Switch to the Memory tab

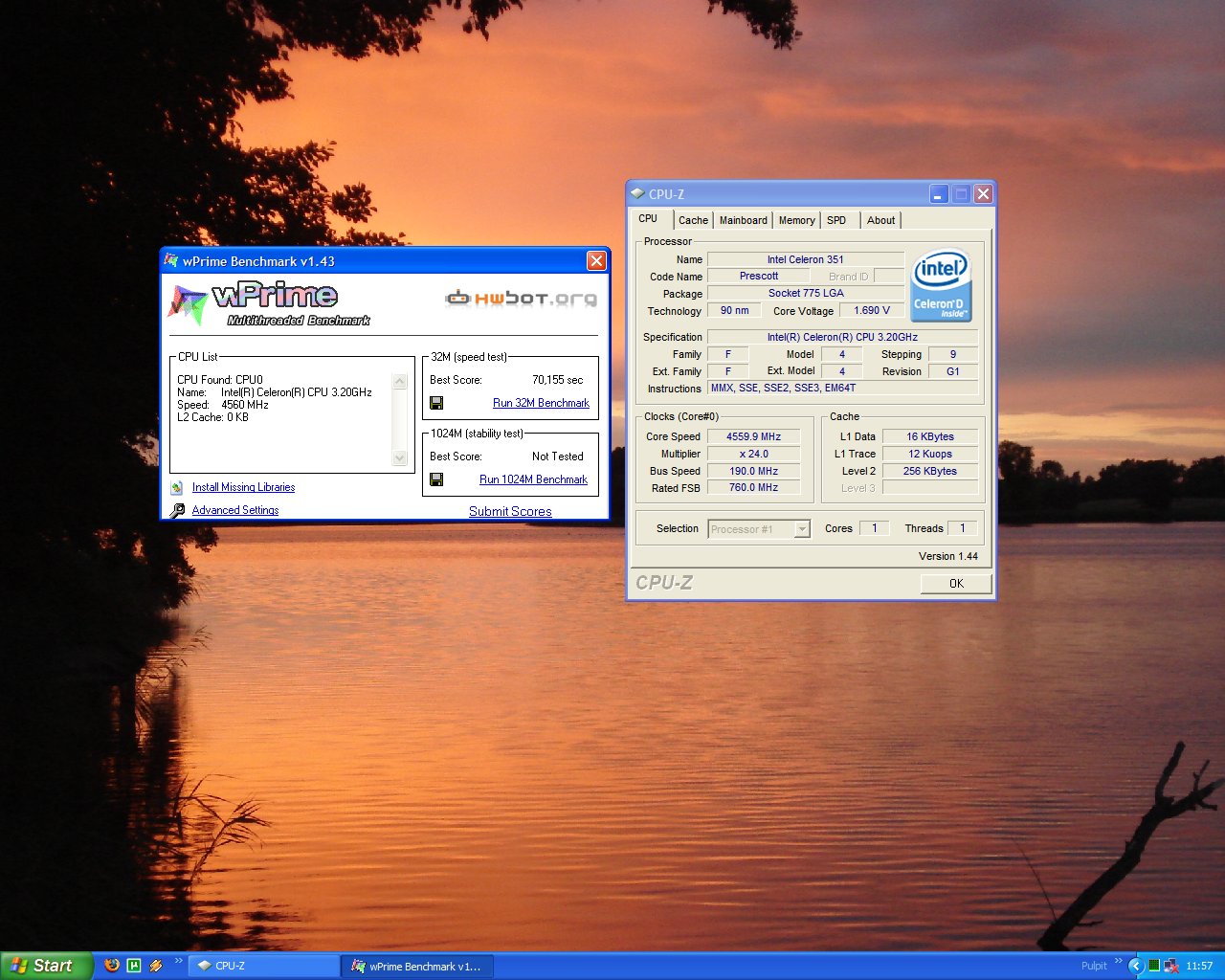tap(796, 220)
